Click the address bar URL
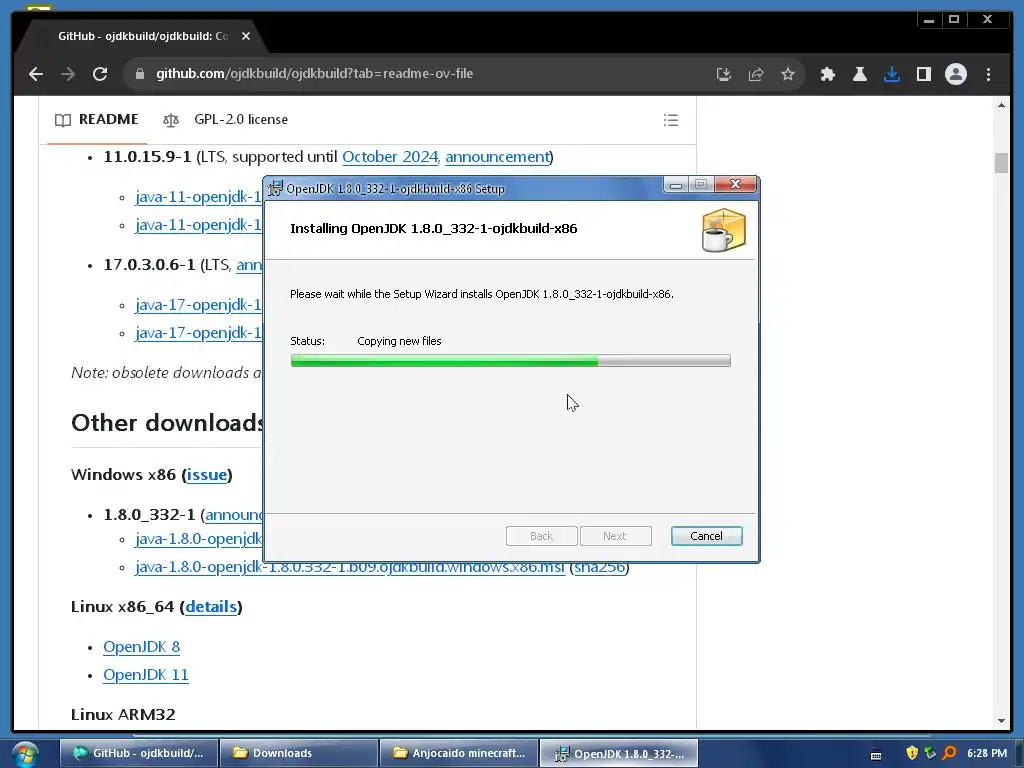The image size is (1024, 768). click(x=314, y=74)
